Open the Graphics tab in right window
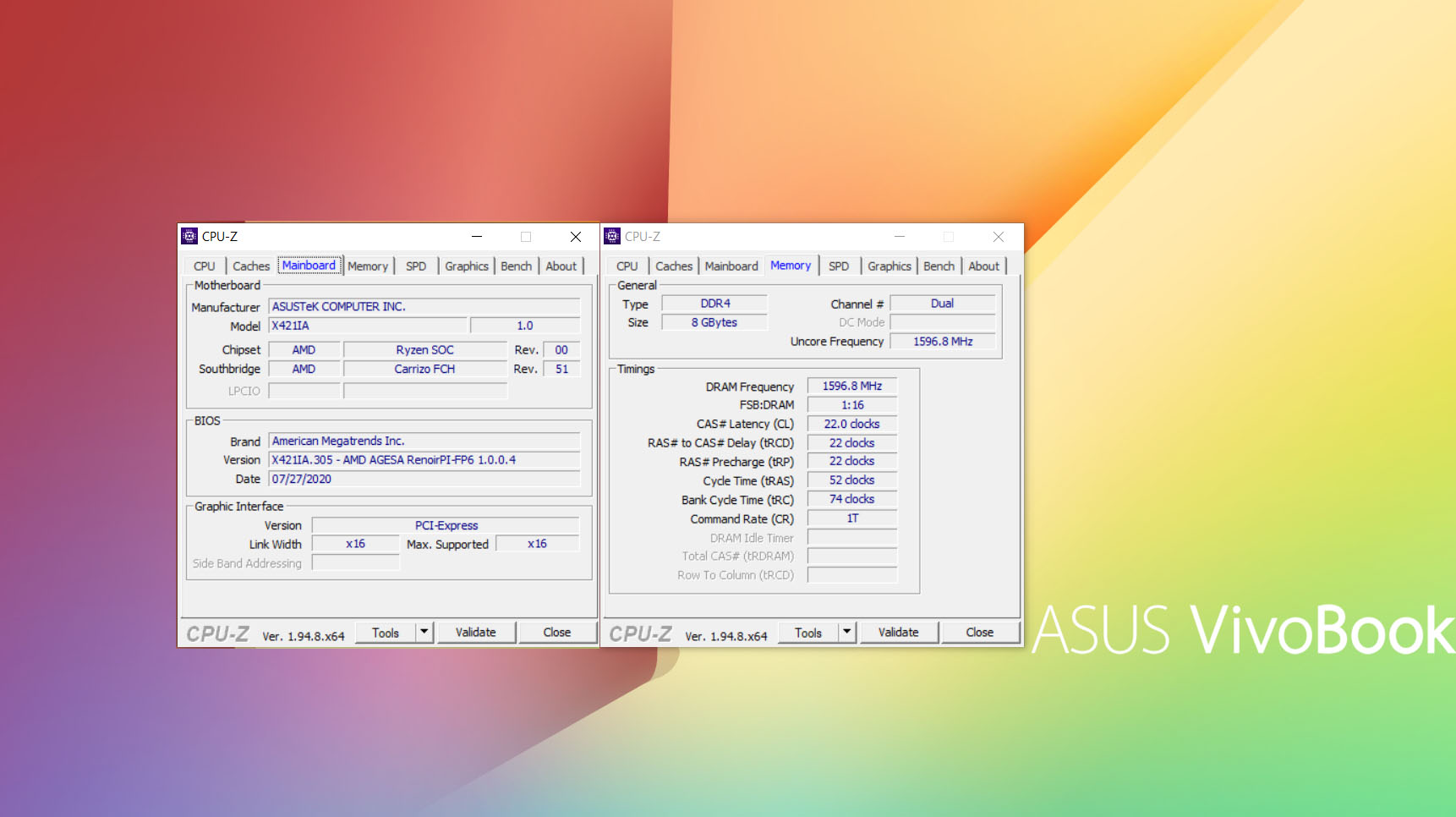 tap(889, 266)
